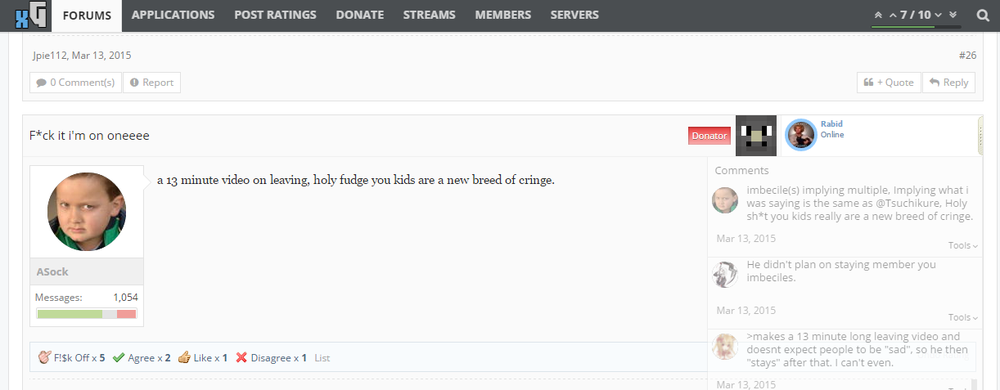Click the post's side handle tab
This screenshot has width=1000, height=390.
coord(981,136)
